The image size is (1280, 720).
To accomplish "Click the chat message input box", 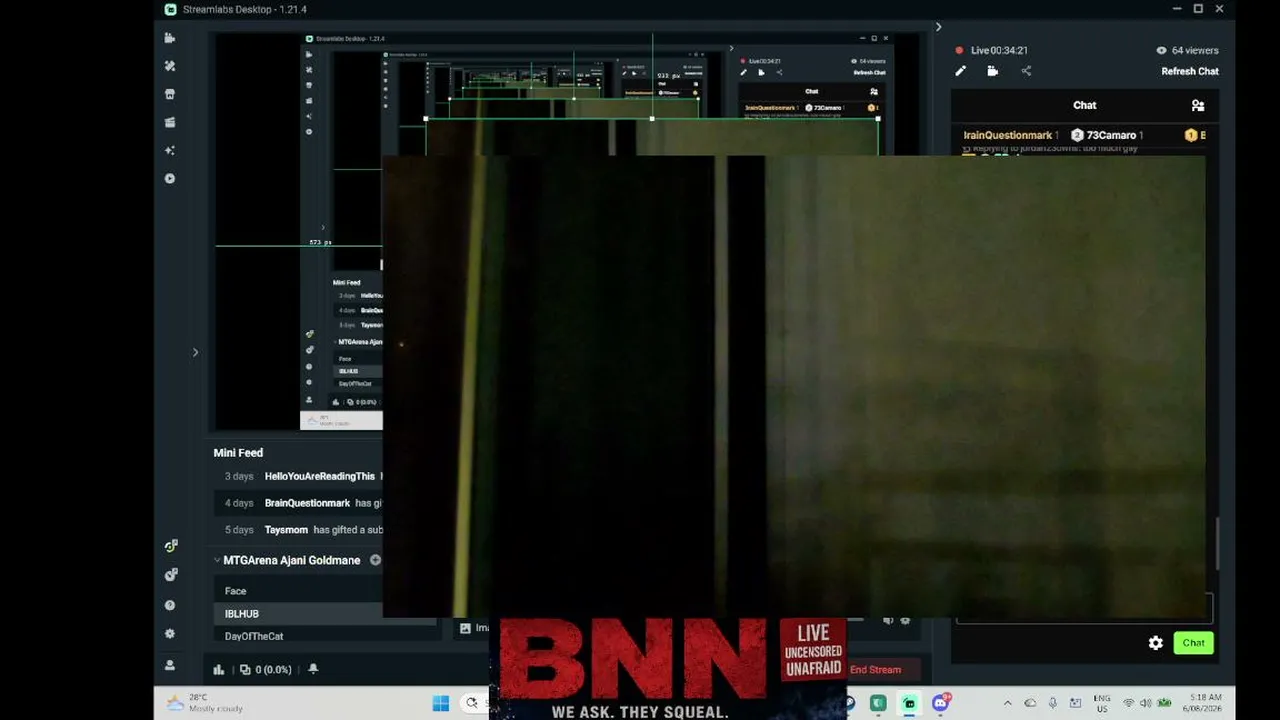I will coord(1084,608).
